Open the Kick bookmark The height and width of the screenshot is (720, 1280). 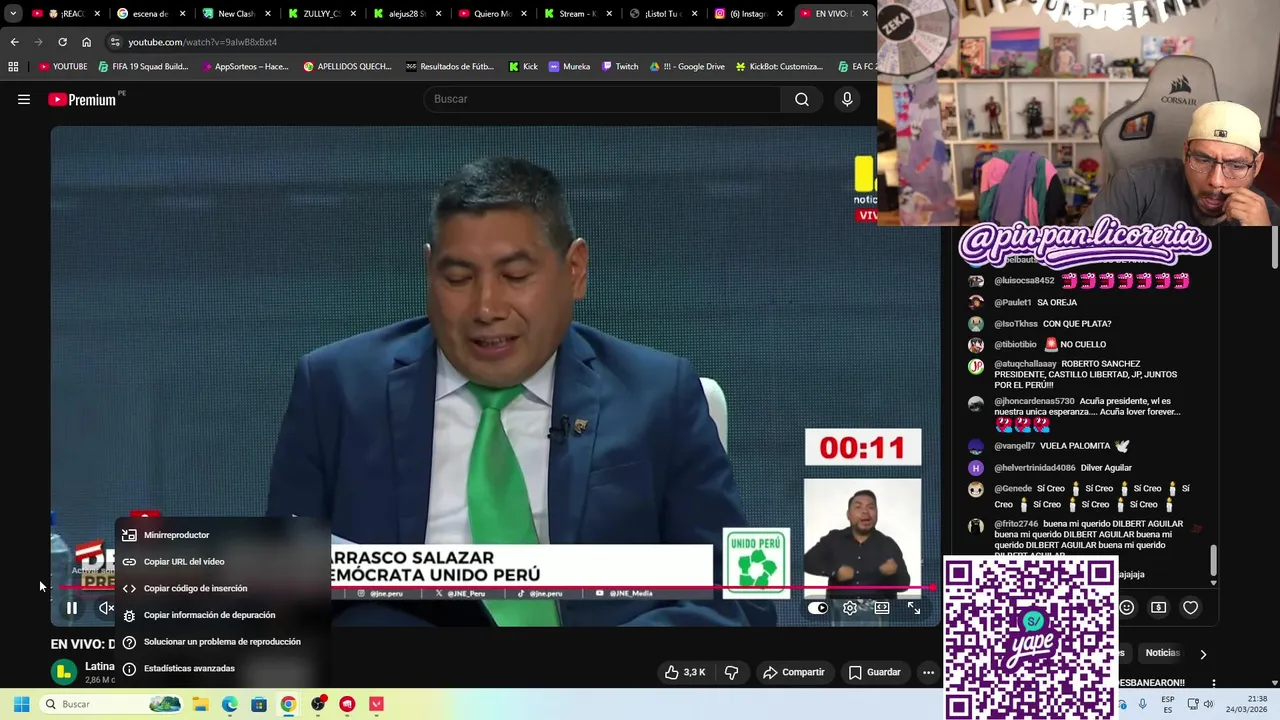(522, 67)
